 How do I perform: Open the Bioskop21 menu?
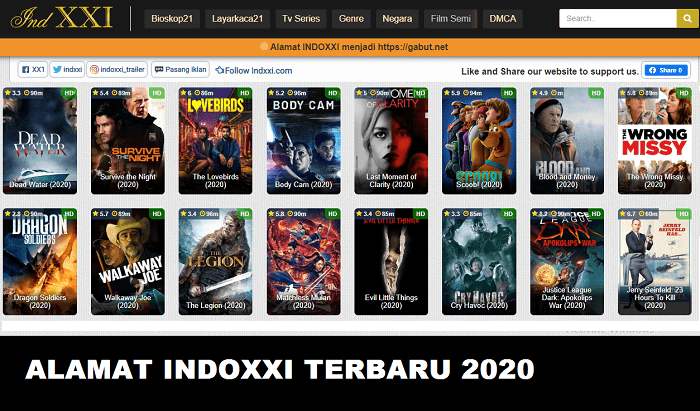(172, 19)
